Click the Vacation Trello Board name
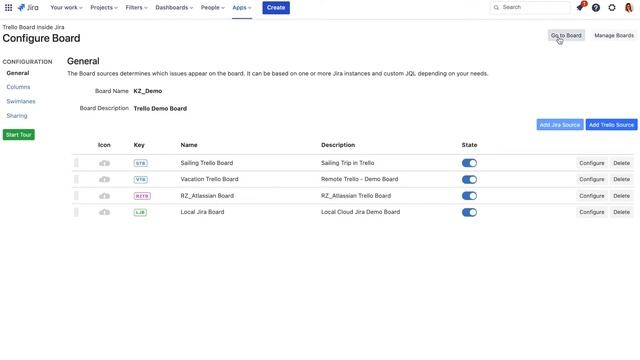Screen dimensions: 640x360 (209, 179)
